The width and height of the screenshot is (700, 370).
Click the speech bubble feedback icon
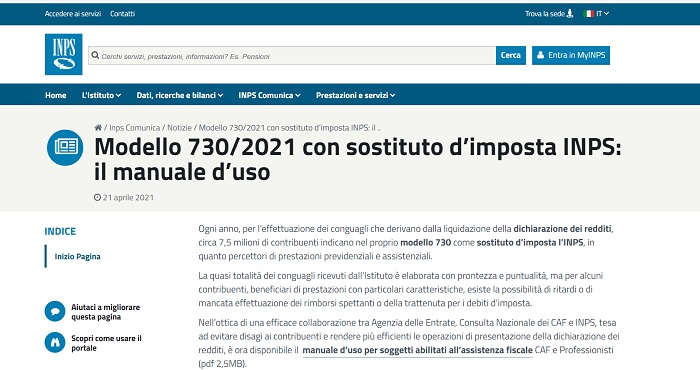click(x=55, y=311)
